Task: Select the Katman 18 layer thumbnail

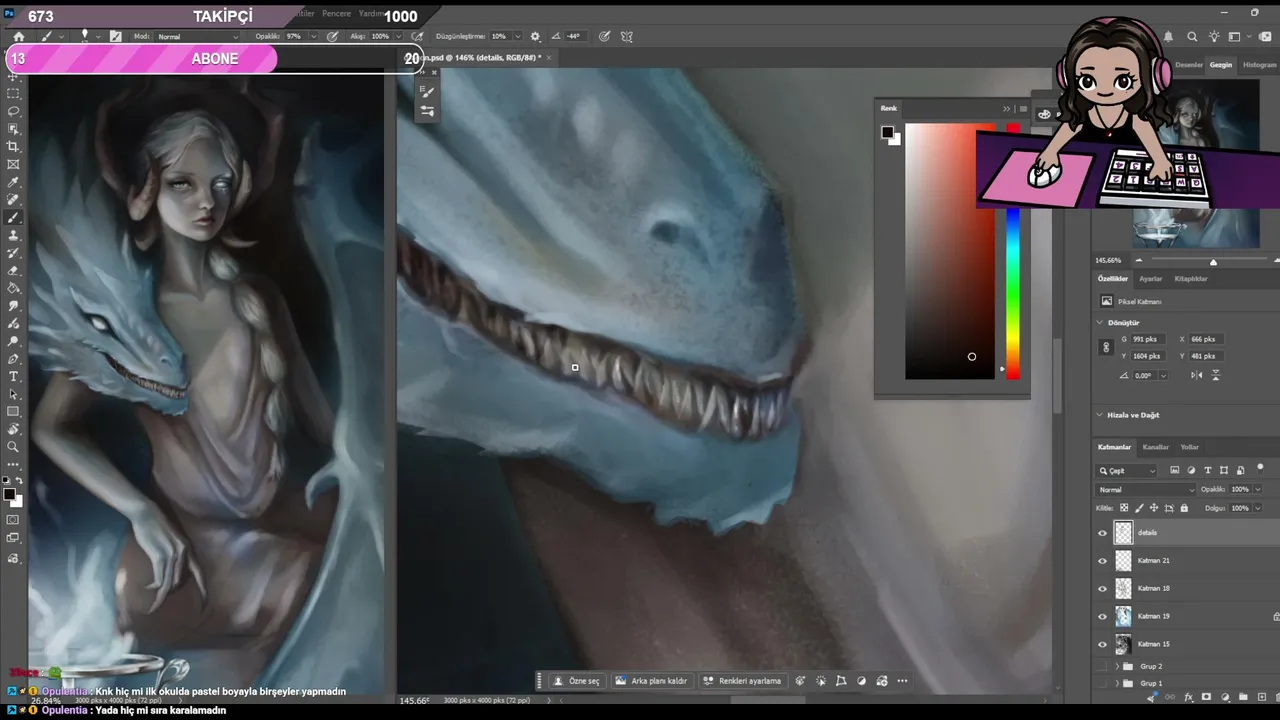Action: (x=1123, y=589)
